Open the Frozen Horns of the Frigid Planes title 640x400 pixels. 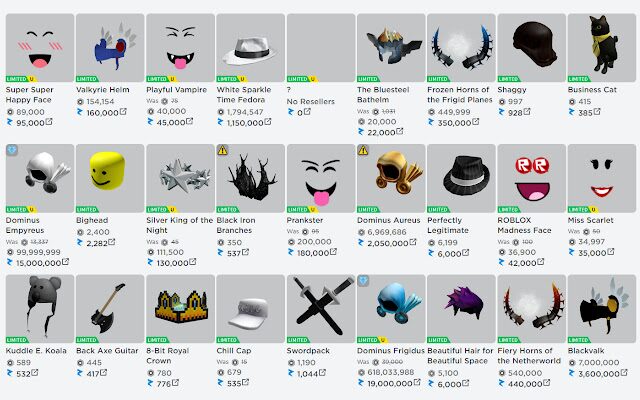point(460,94)
